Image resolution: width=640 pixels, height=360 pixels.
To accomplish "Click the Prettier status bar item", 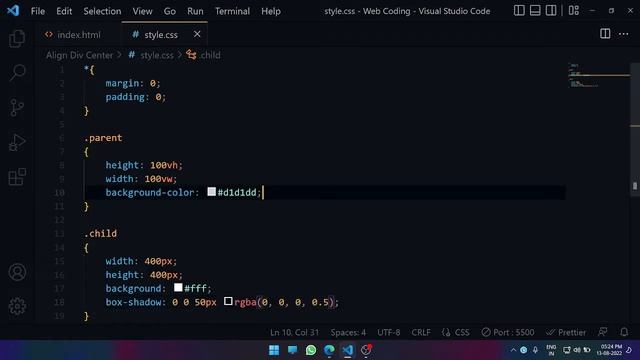I will (x=566, y=332).
